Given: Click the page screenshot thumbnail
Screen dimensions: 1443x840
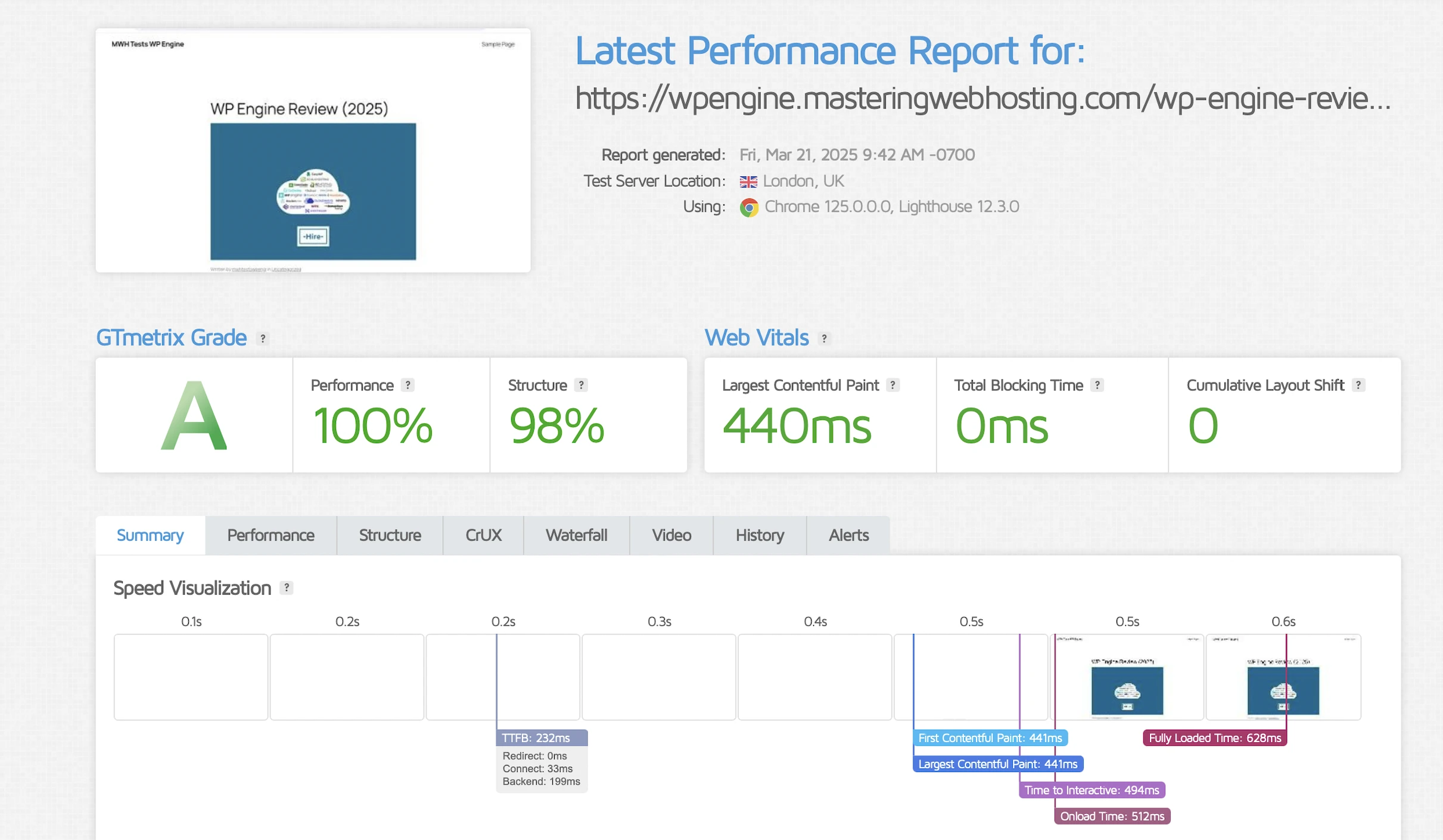Looking at the screenshot, I should (x=313, y=151).
